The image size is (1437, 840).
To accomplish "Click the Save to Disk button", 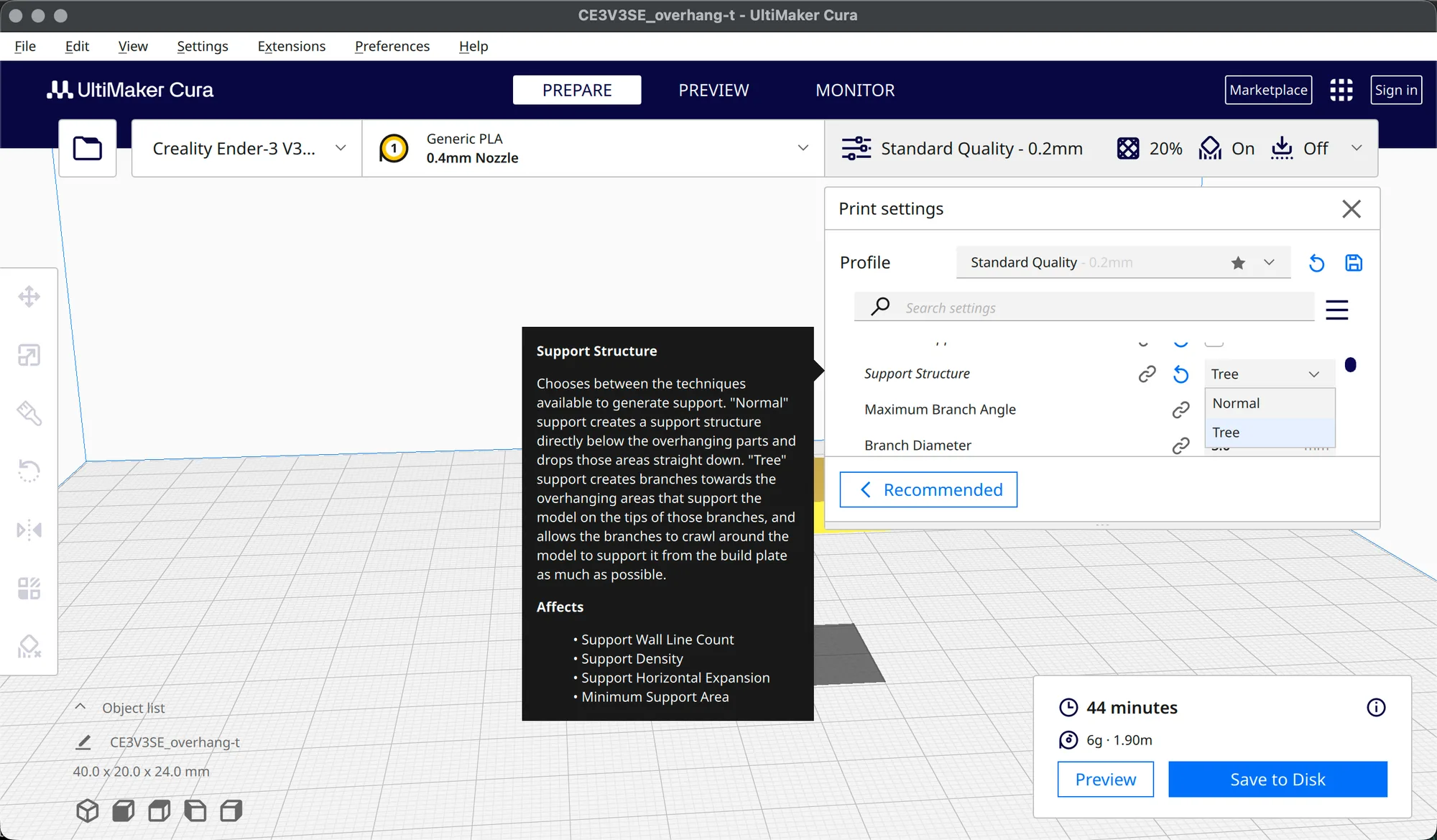I will (1277, 780).
